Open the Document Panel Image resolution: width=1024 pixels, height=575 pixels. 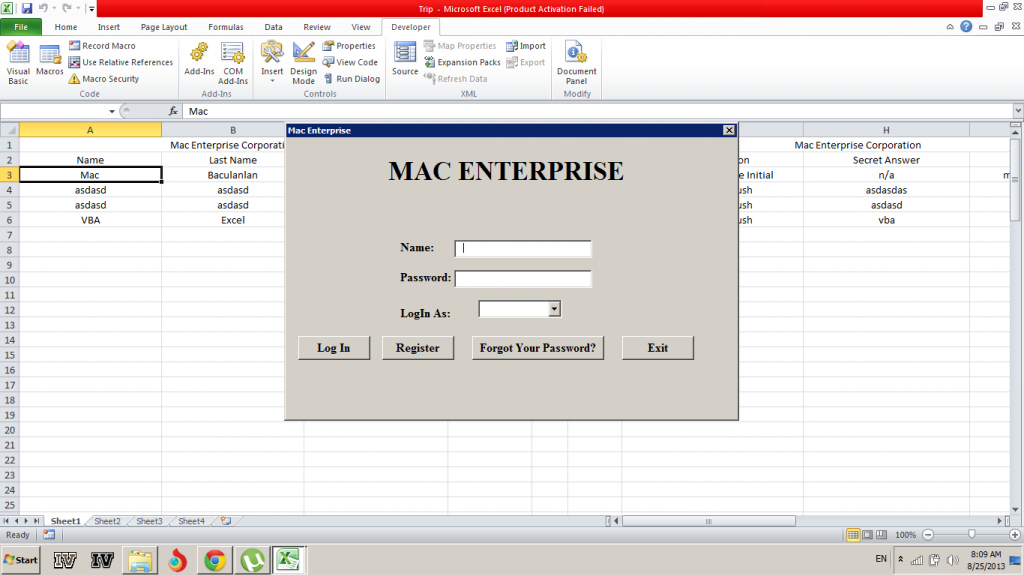(576, 63)
